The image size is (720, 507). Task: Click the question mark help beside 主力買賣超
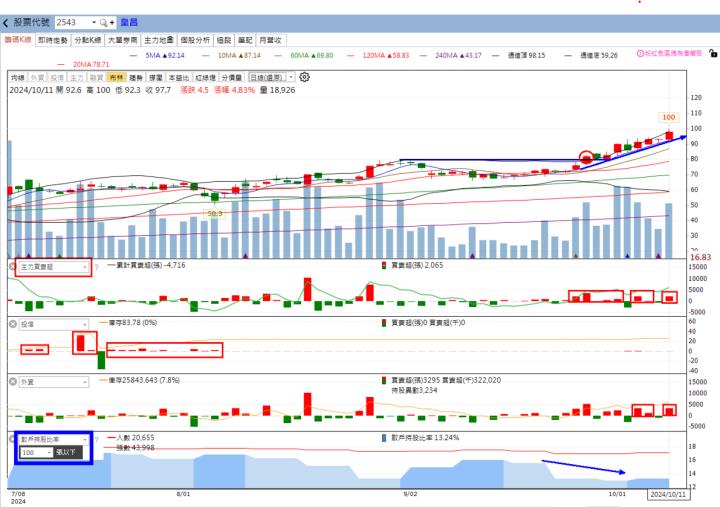coord(96,267)
